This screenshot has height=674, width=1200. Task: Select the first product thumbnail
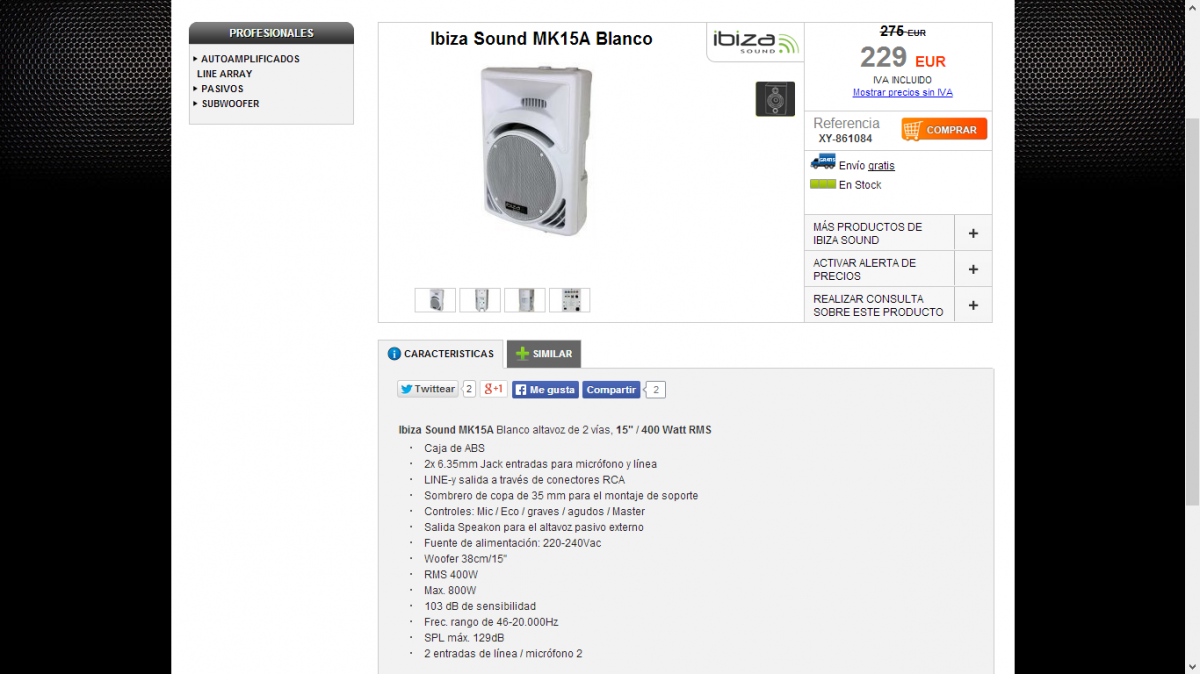[435, 300]
